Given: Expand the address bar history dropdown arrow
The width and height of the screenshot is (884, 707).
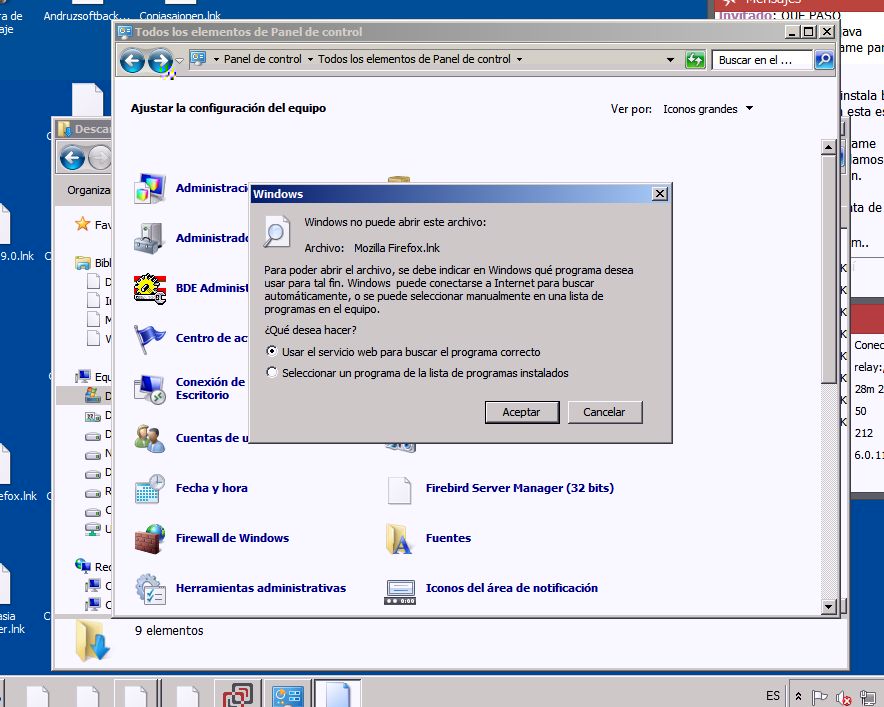Looking at the screenshot, I should (670, 60).
